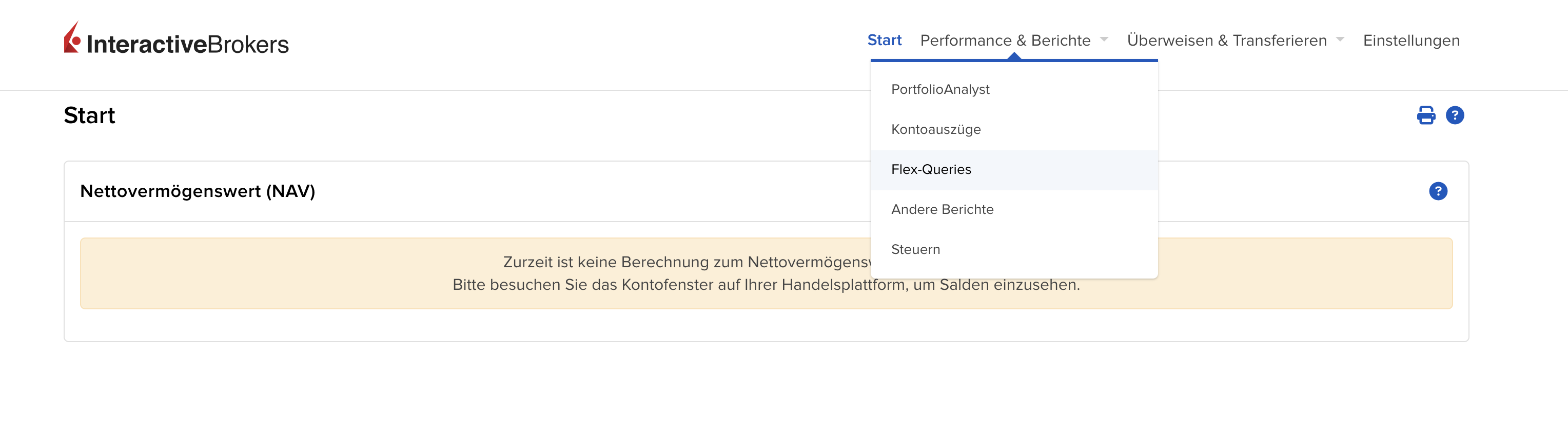Select PortfolioAnalyst from the dropdown menu
The height and width of the screenshot is (435, 1568).
point(940,89)
